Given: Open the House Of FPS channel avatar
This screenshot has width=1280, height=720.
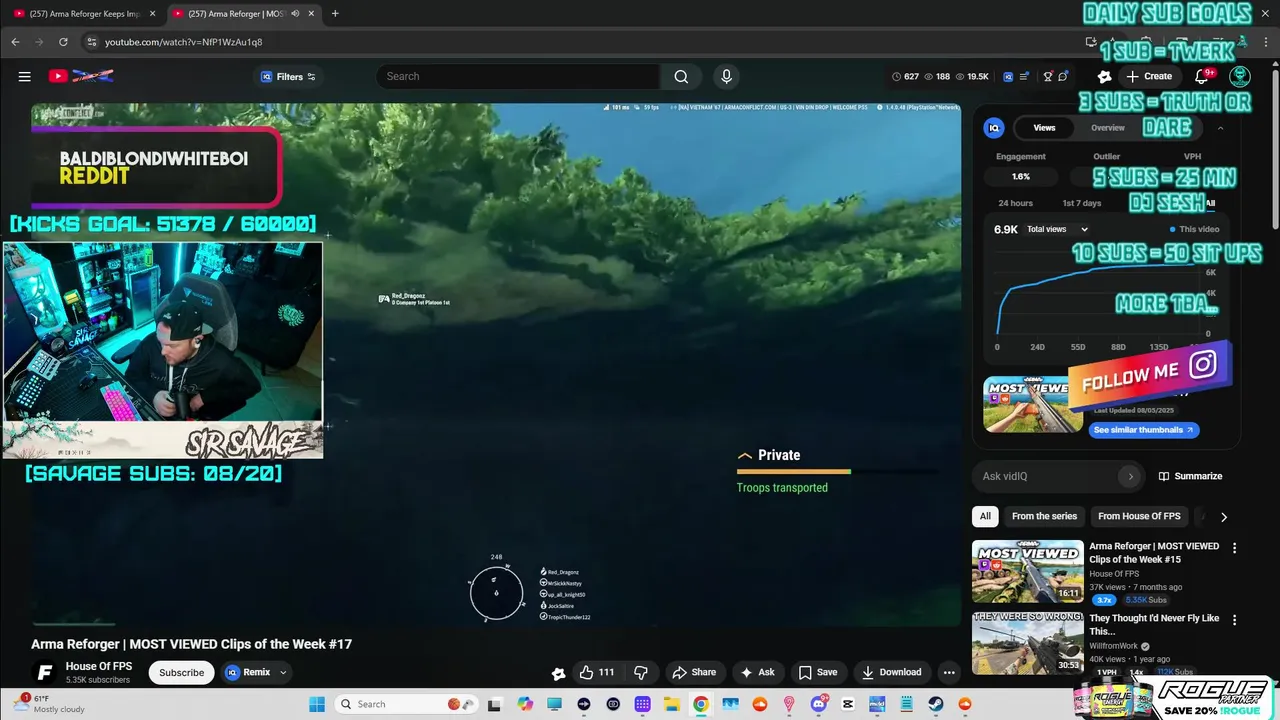Looking at the screenshot, I should tap(44, 673).
